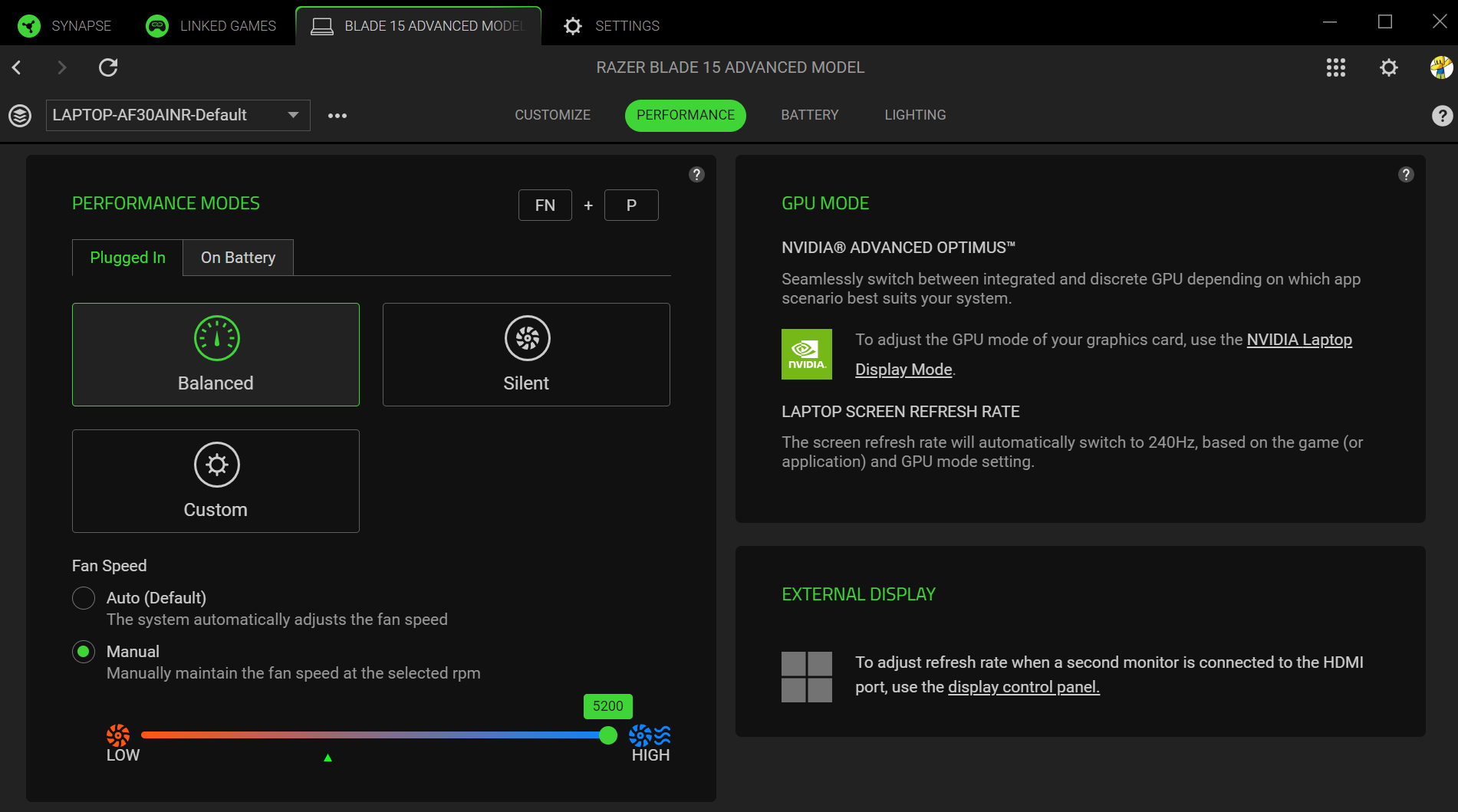Minimize the Synapse window
Viewport: 1458px width, 812px height.
point(1330,22)
